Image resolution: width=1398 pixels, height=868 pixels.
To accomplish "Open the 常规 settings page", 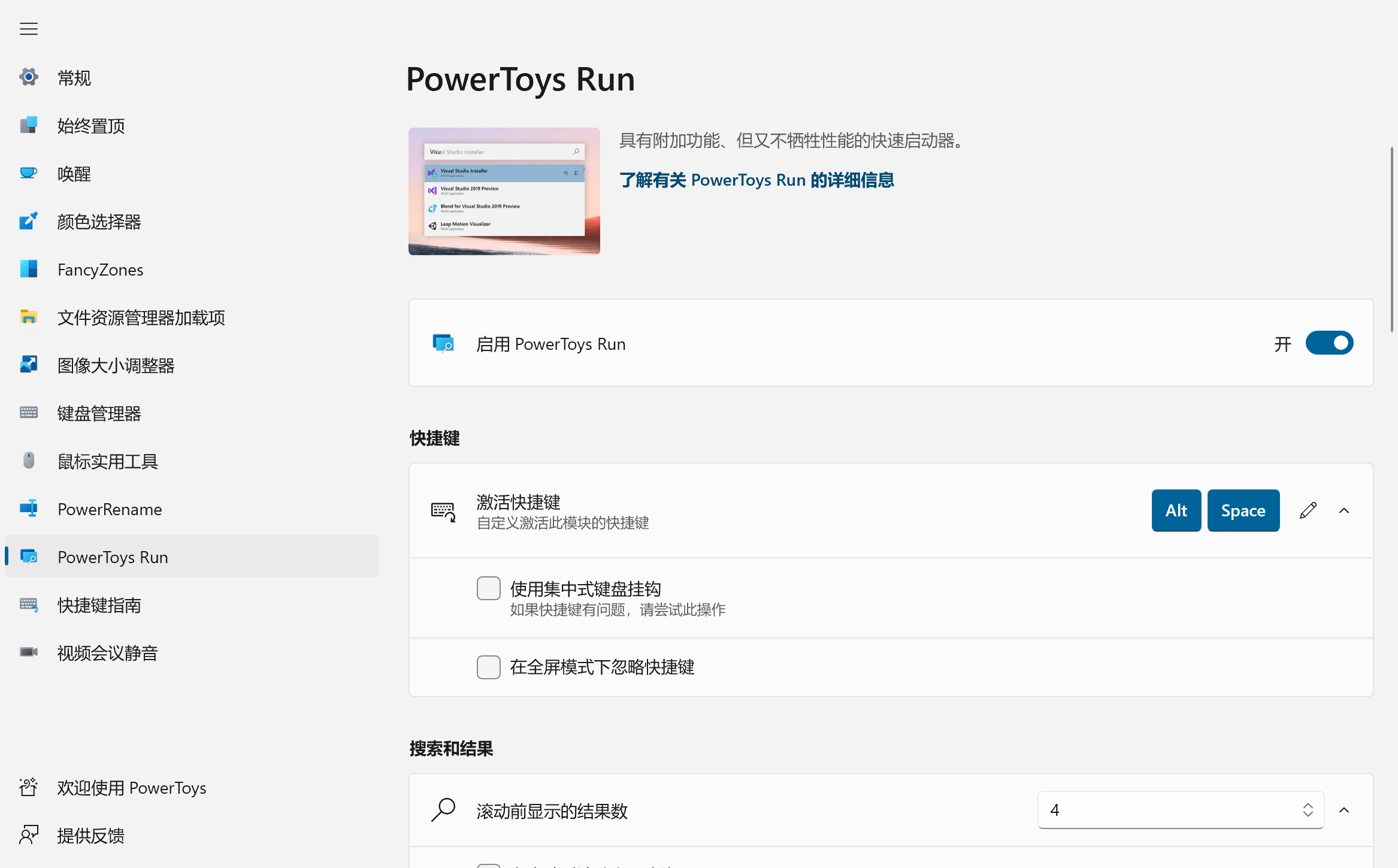I will [x=74, y=78].
